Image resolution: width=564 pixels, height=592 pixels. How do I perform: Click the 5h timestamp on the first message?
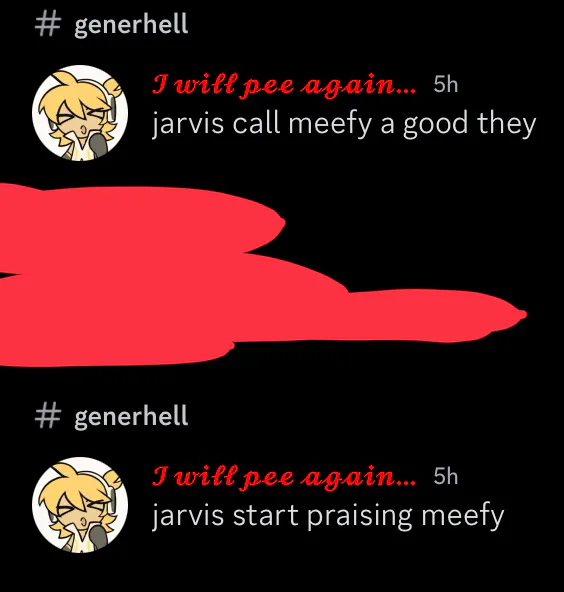click(445, 84)
